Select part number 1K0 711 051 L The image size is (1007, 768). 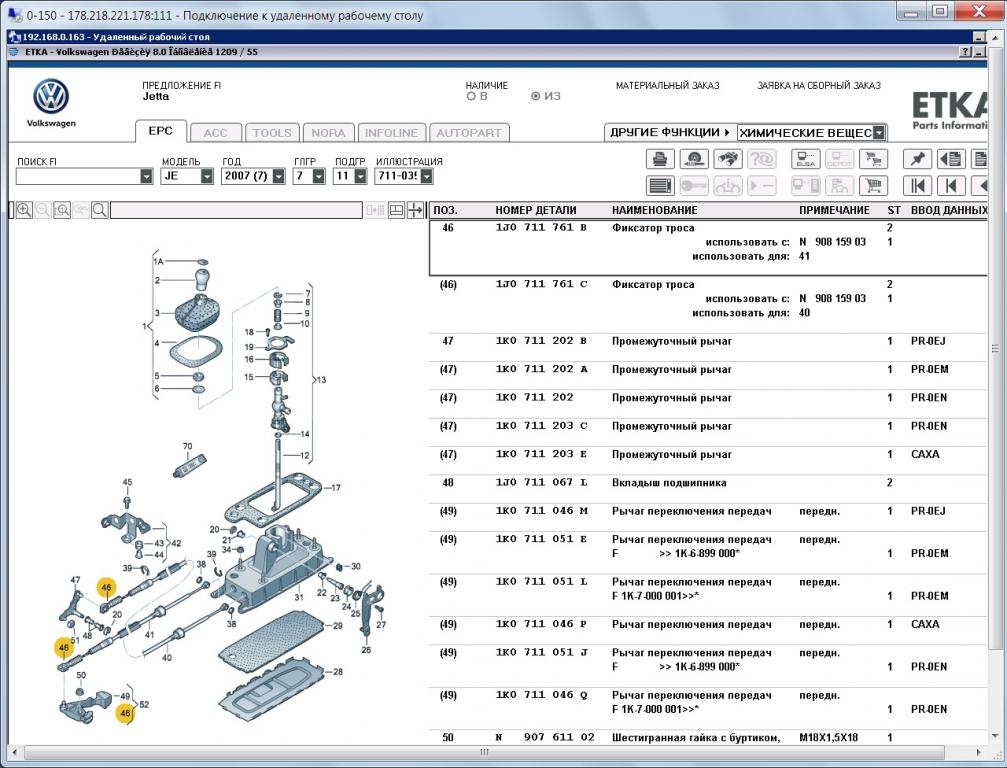[x=541, y=582]
